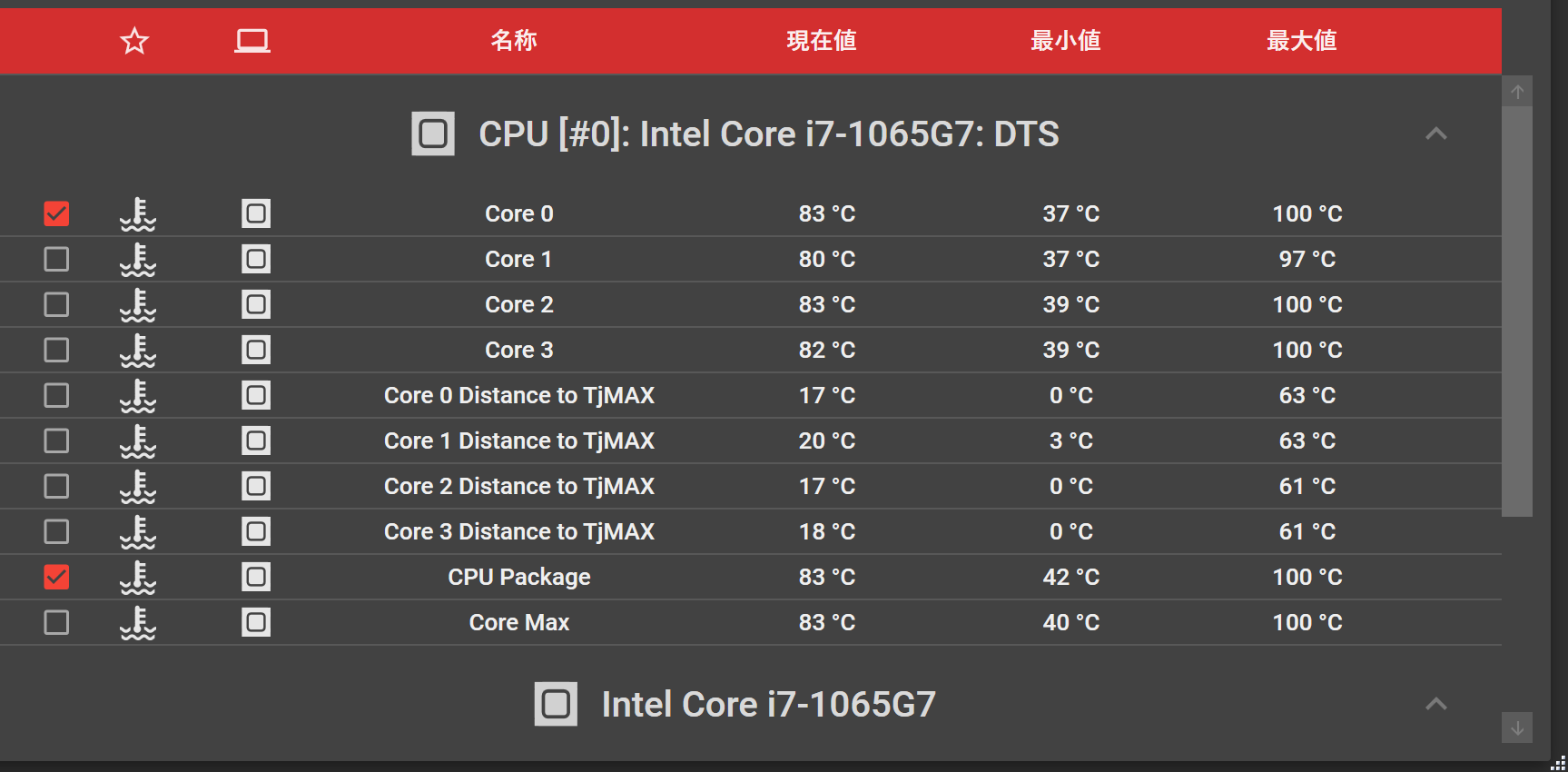Click the laptop header column icon
The image size is (1568, 772).
[251, 41]
